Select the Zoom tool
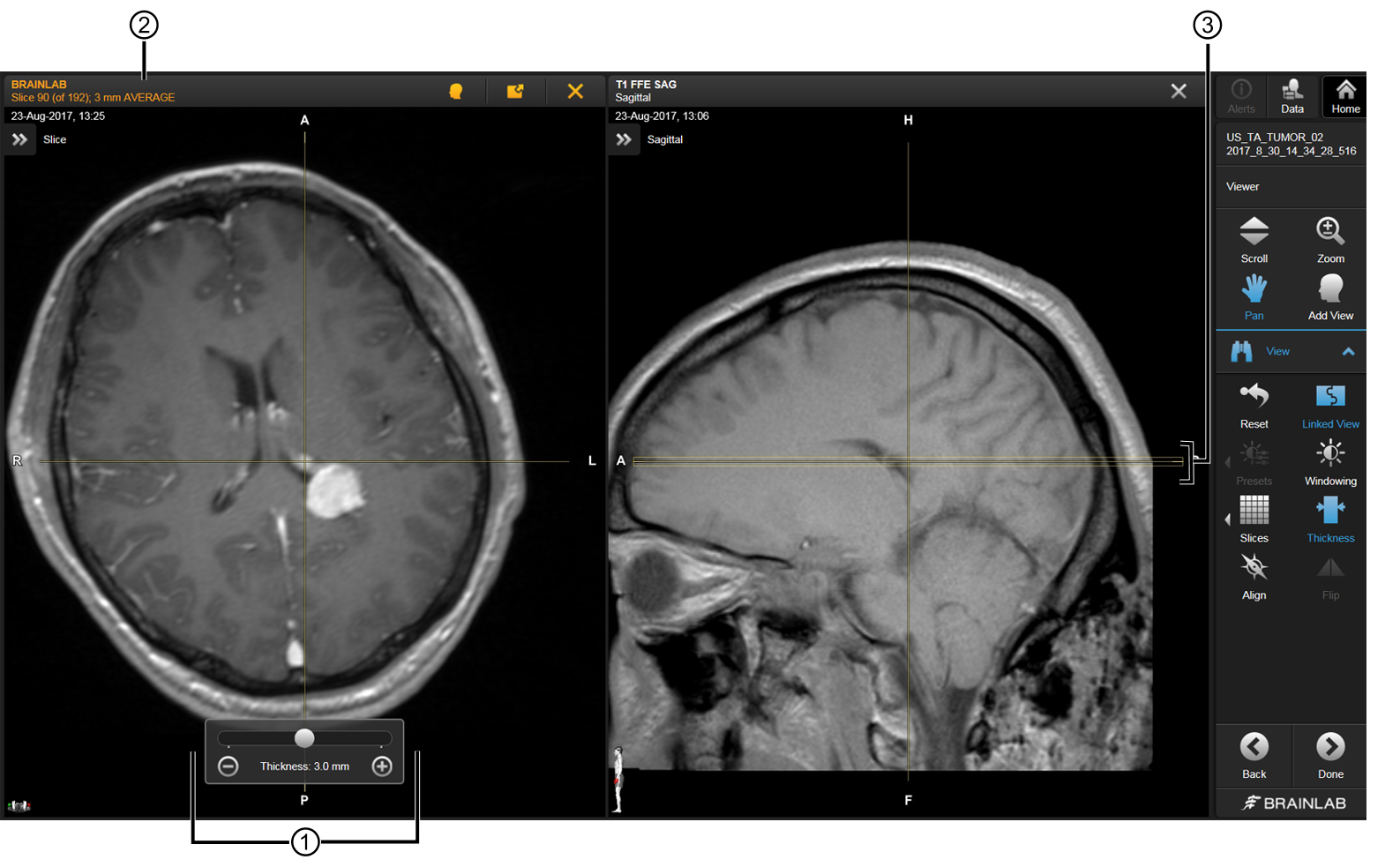The width and height of the screenshot is (1400, 867). [1330, 240]
